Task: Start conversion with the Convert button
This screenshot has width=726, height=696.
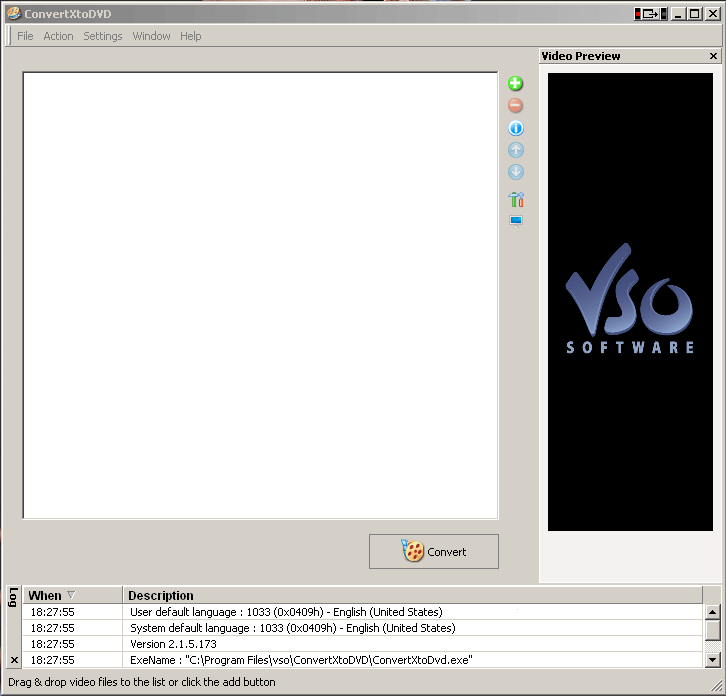Action: (434, 552)
